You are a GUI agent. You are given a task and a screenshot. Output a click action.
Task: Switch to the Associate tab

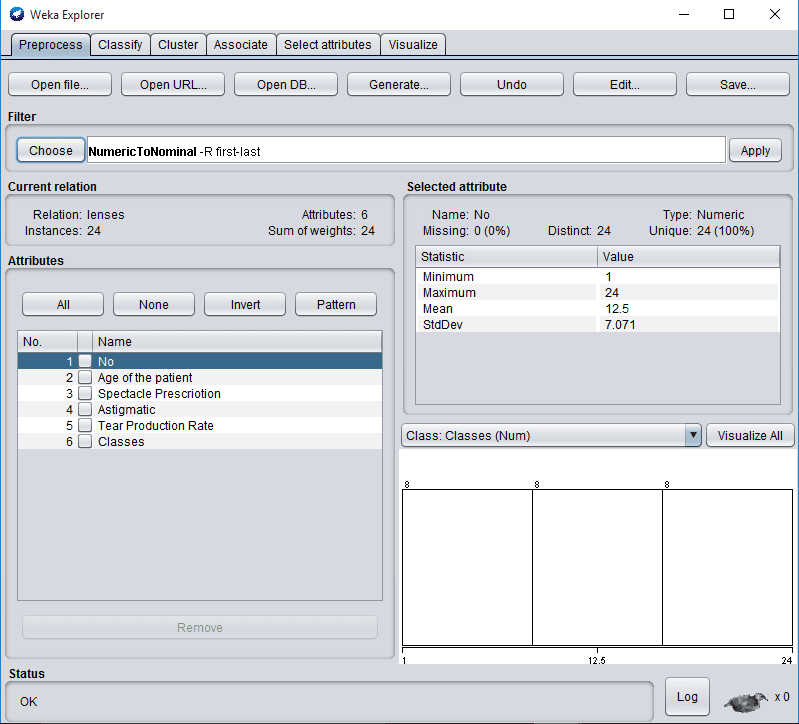tap(241, 45)
